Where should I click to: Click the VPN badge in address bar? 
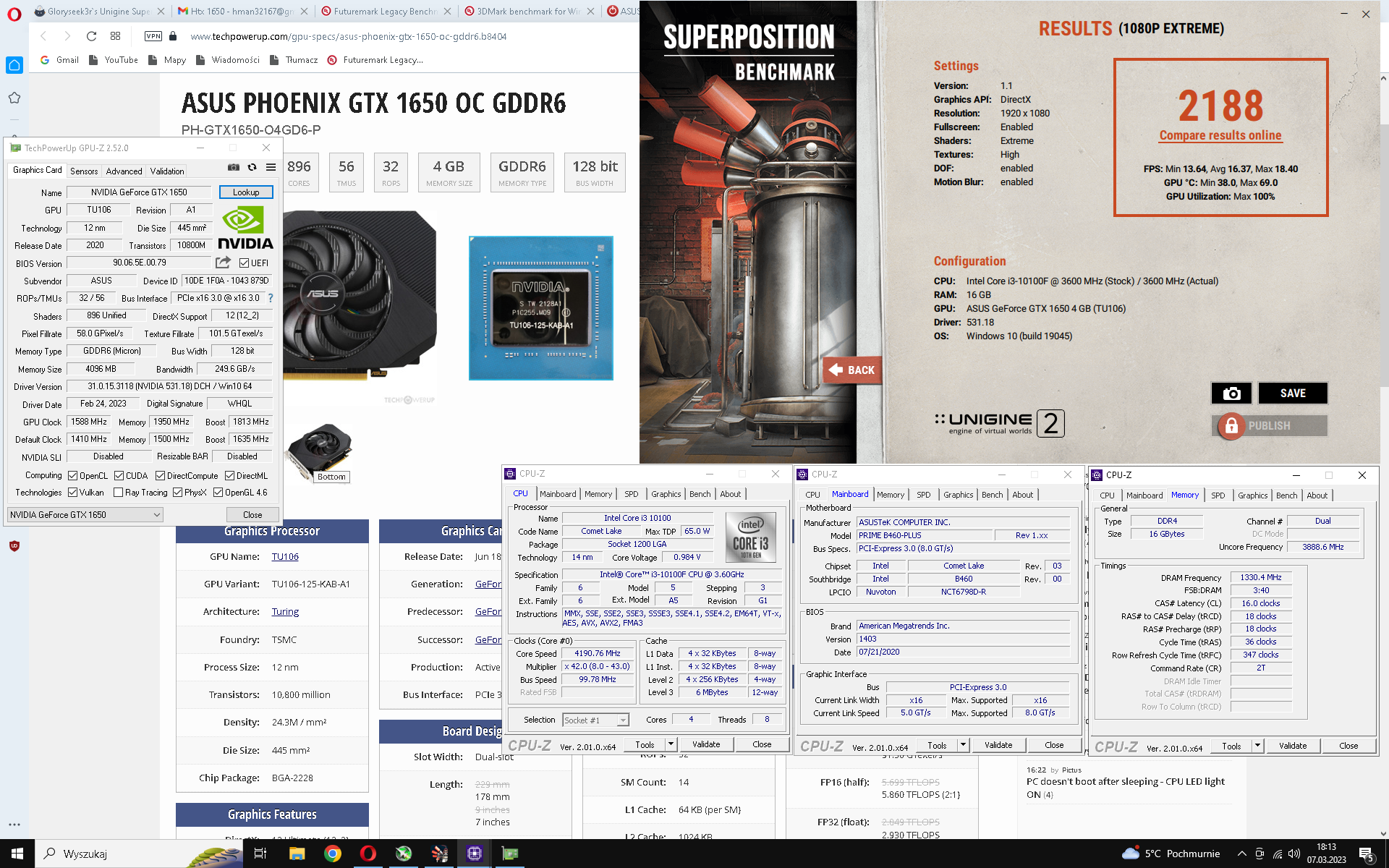153,36
